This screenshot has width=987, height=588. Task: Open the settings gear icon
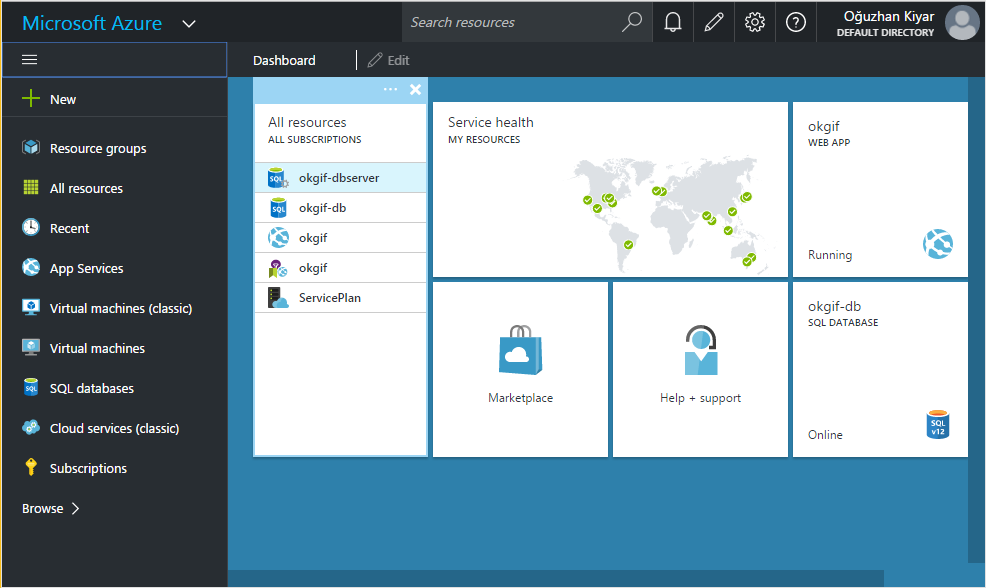coord(755,23)
